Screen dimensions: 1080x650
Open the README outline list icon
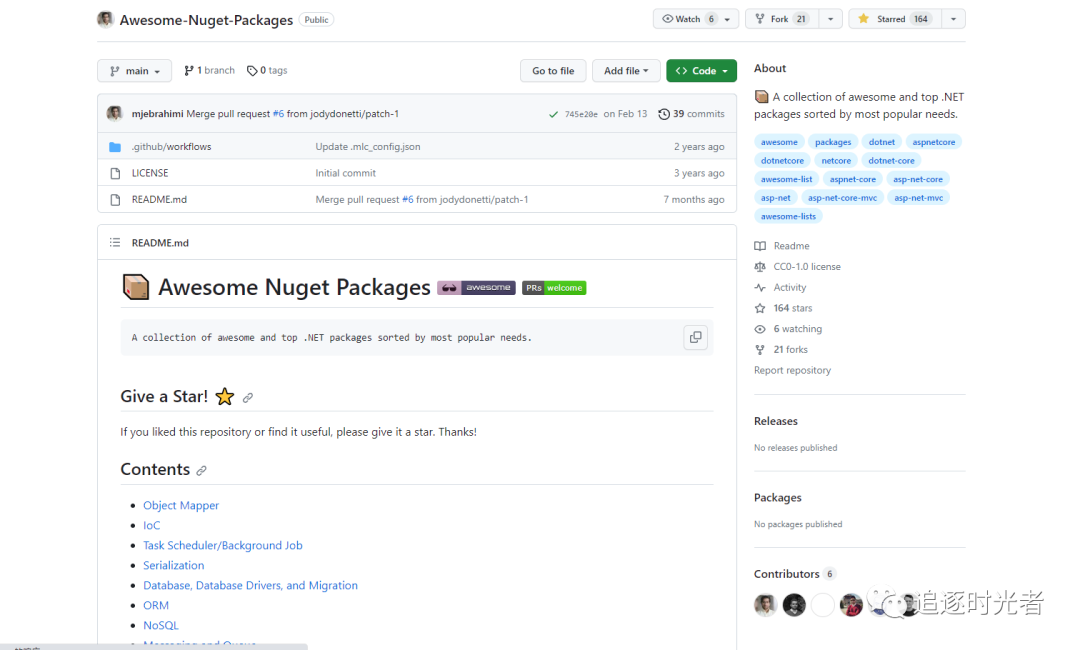pos(115,242)
